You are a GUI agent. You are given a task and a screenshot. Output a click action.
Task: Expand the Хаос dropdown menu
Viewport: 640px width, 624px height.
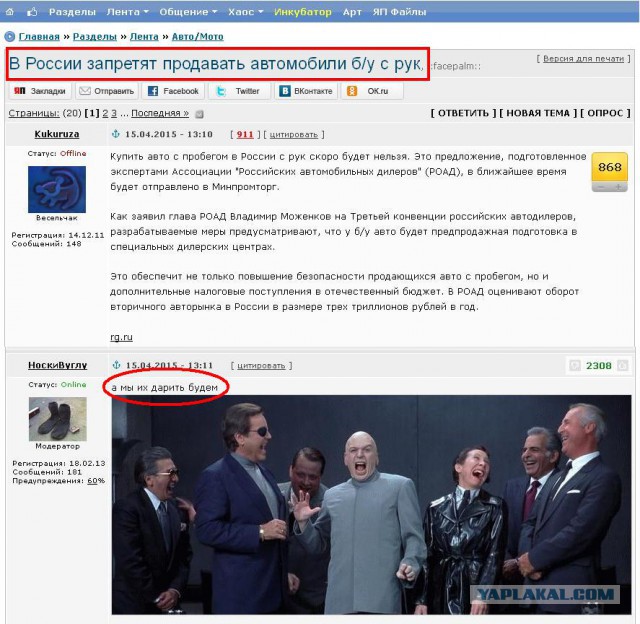tap(246, 12)
